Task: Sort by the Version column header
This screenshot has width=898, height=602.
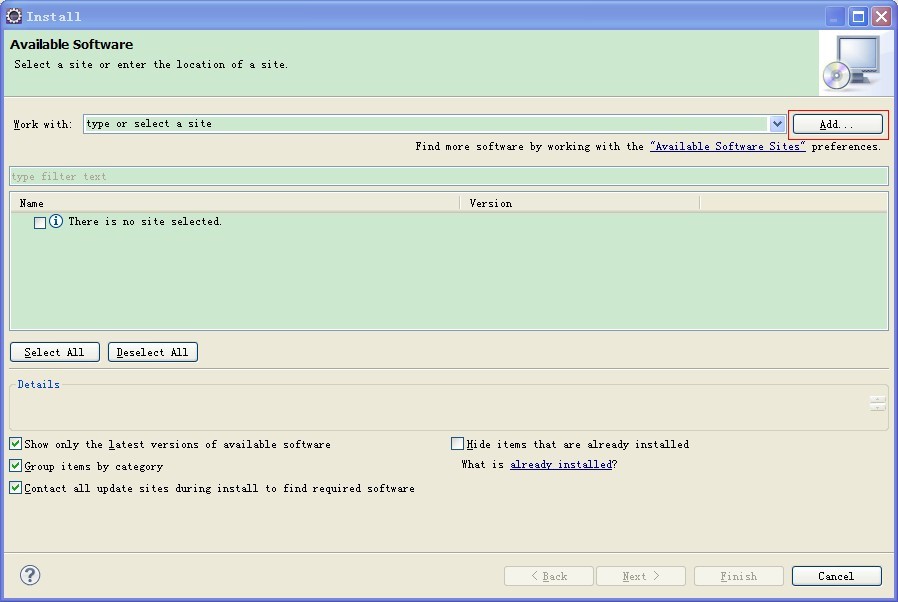Action: (580, 203)
